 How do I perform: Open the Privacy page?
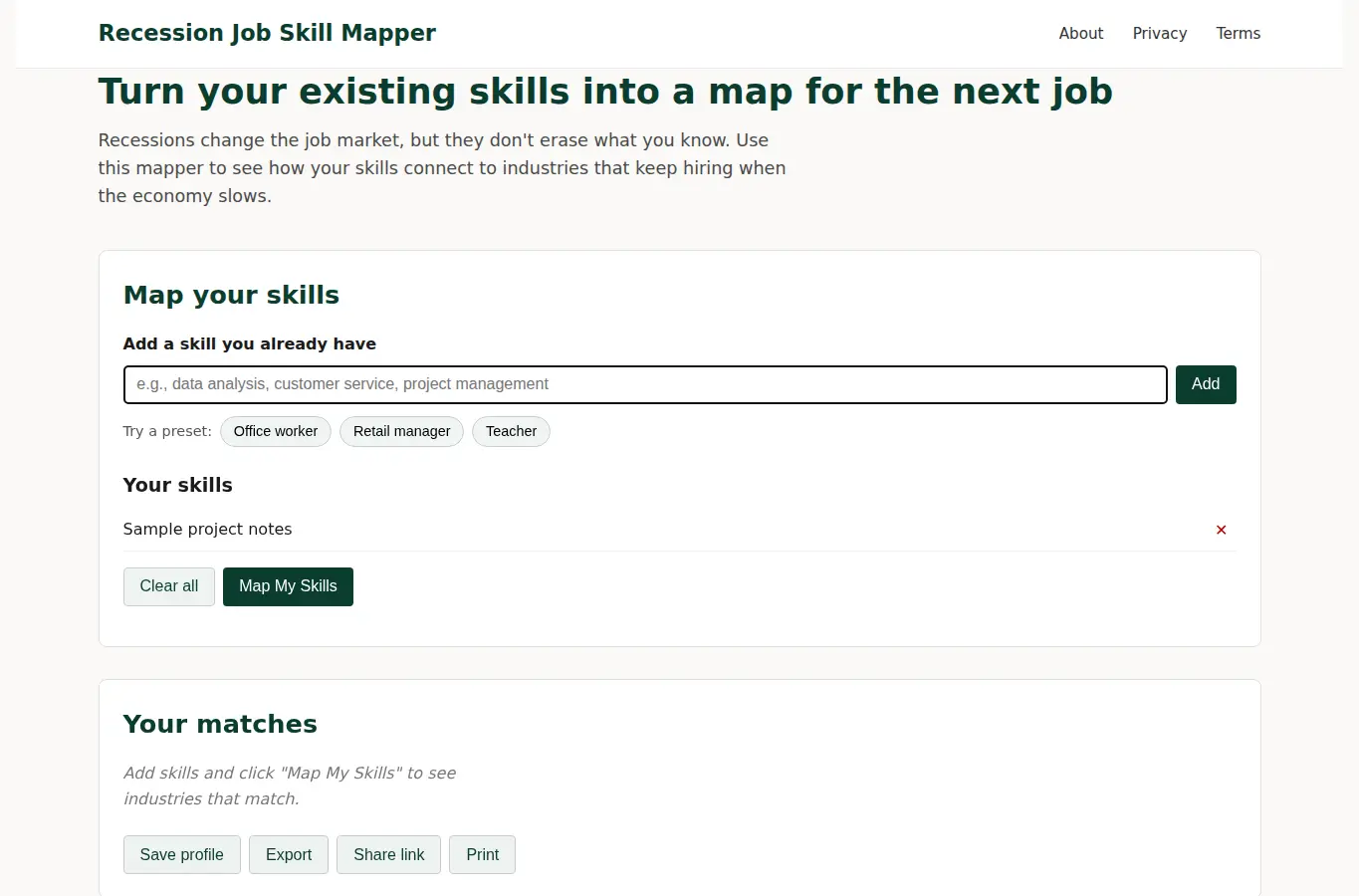[x=1160, y=33]
